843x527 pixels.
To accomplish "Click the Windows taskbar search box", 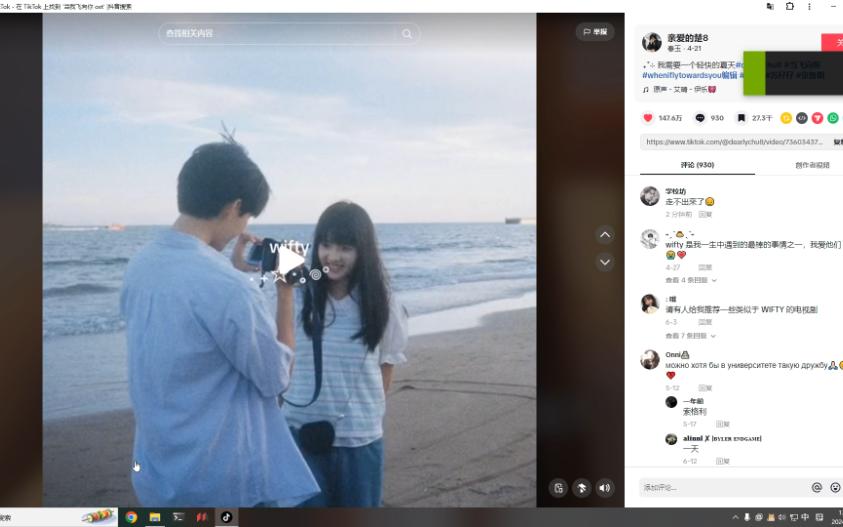I will point(58,517).
